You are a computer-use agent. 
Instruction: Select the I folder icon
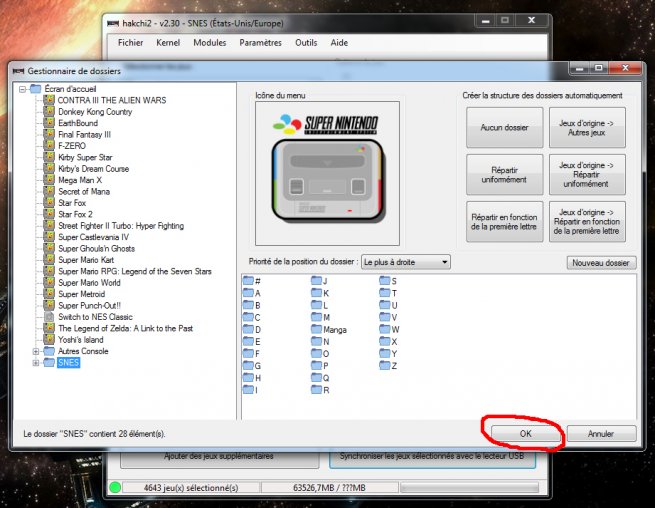(x=248, y=389)
